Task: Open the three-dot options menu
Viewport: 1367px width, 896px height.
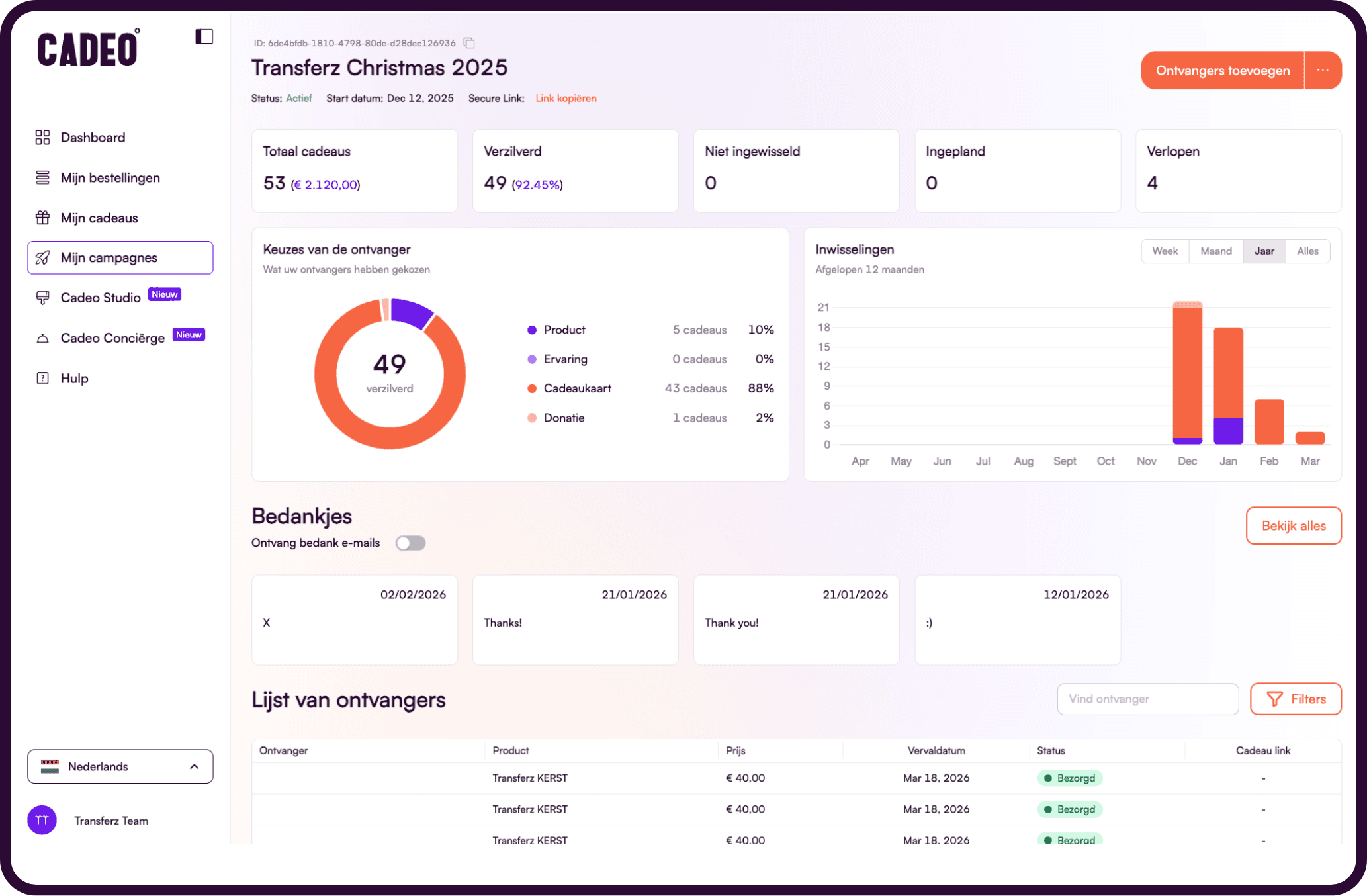Action: [1323, 70]
